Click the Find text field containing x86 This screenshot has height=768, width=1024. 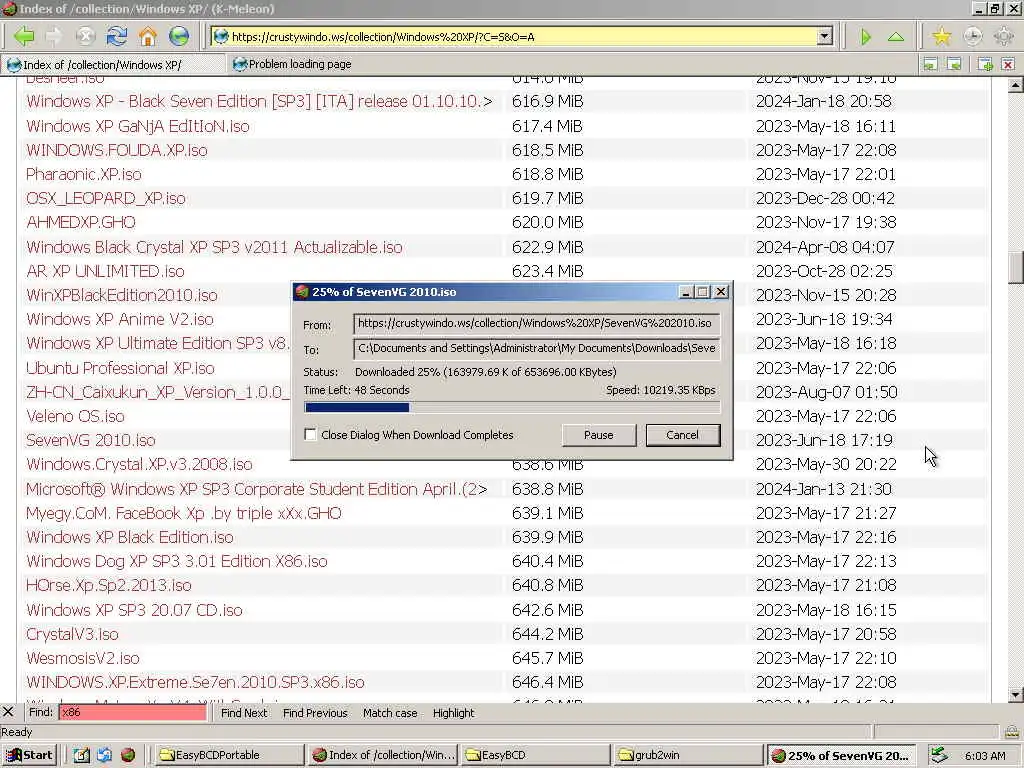click(133, 712)
